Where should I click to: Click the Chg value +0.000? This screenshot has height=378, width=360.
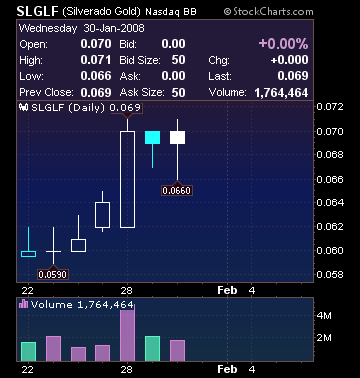coord(289,60)
